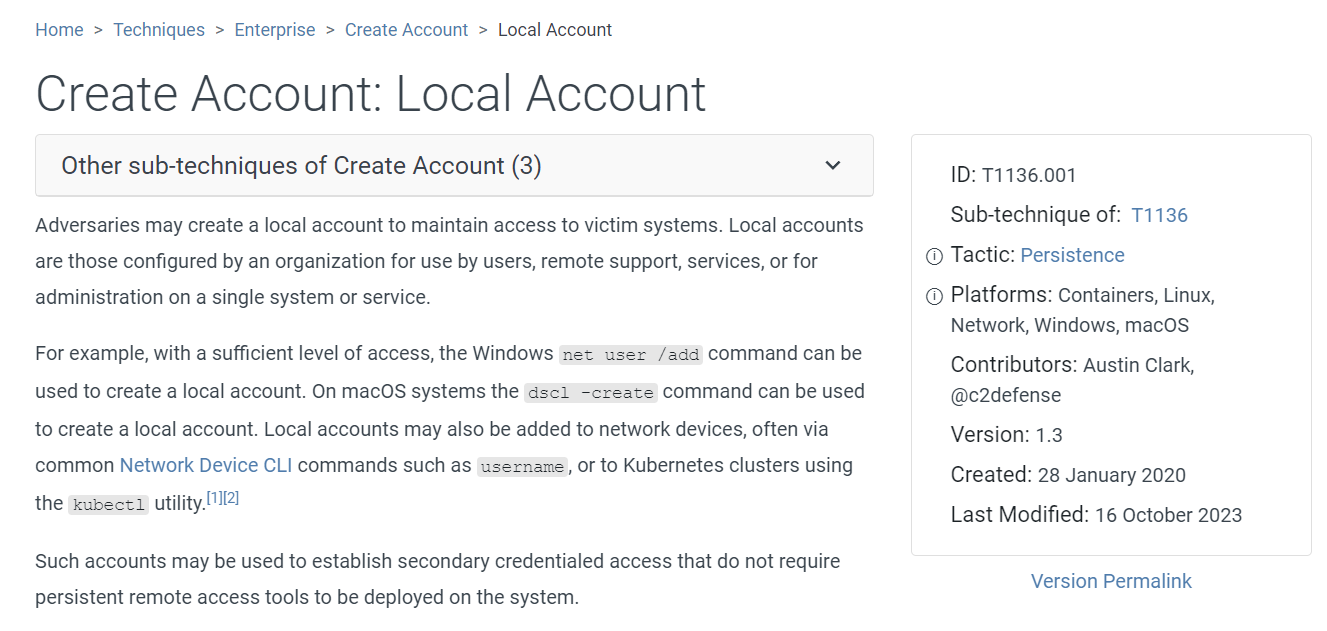Image resolution: width=1327 pixels, height=631 pixels.
Task: Expand the sub-techniques chevron arrow
Action: (832, 166)
